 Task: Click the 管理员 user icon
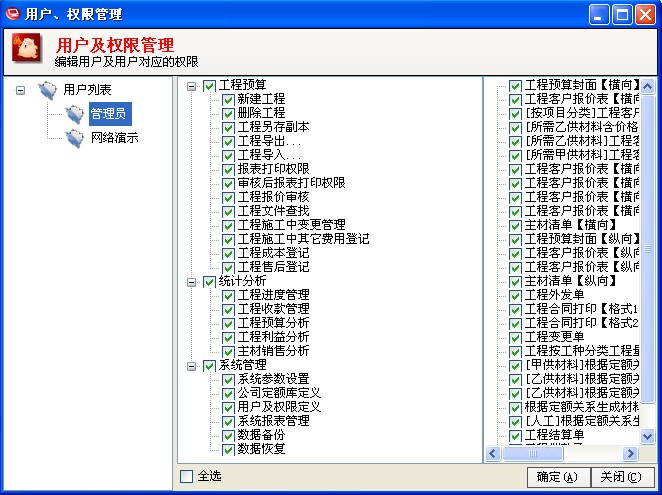click(74, 114)
